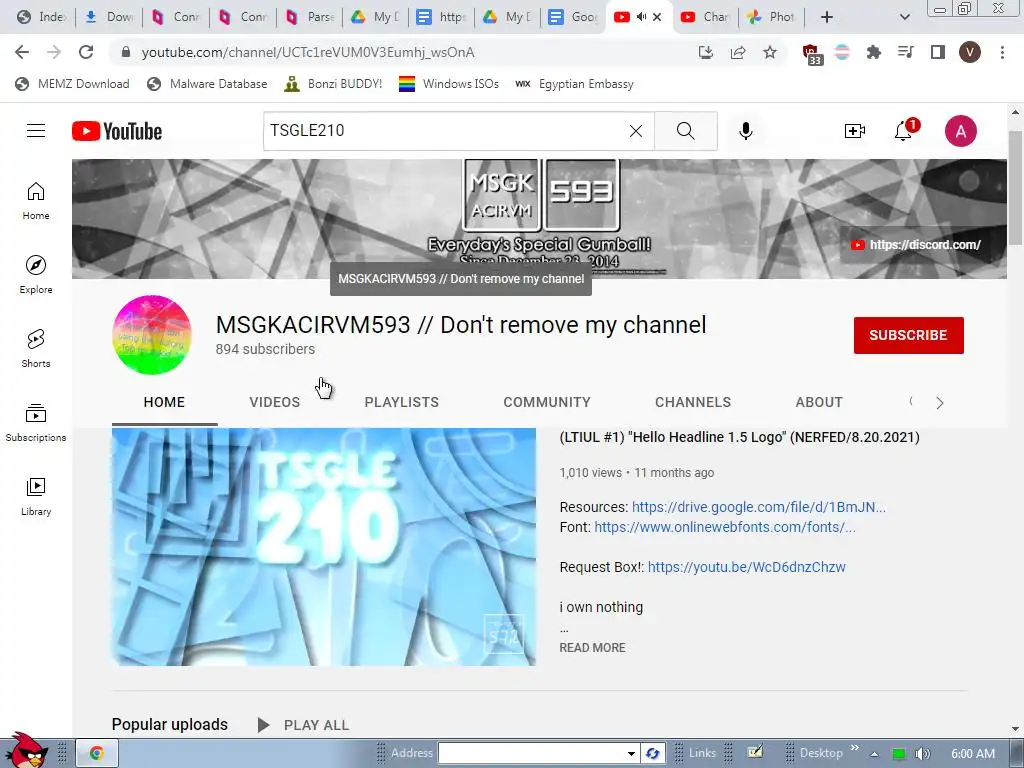Switch to the COMMUNITY tab
1024x768 pixels.
click(547, 402)
